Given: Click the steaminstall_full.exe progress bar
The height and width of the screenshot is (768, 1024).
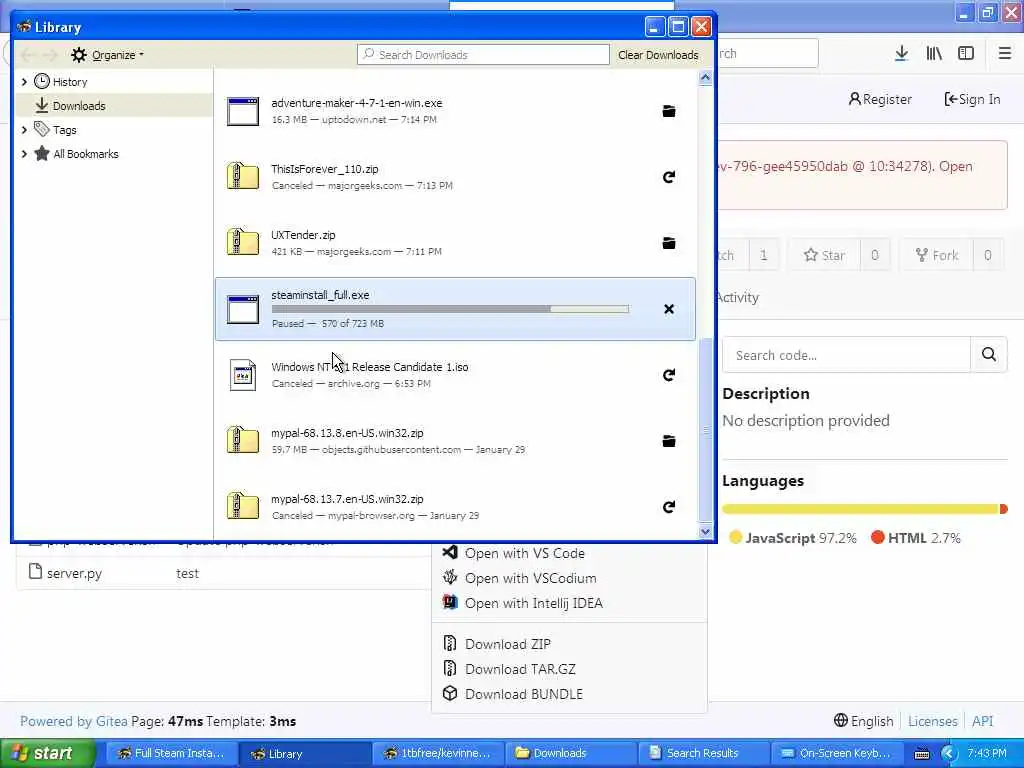Looking at the screenshot, I should pos(450,309).
